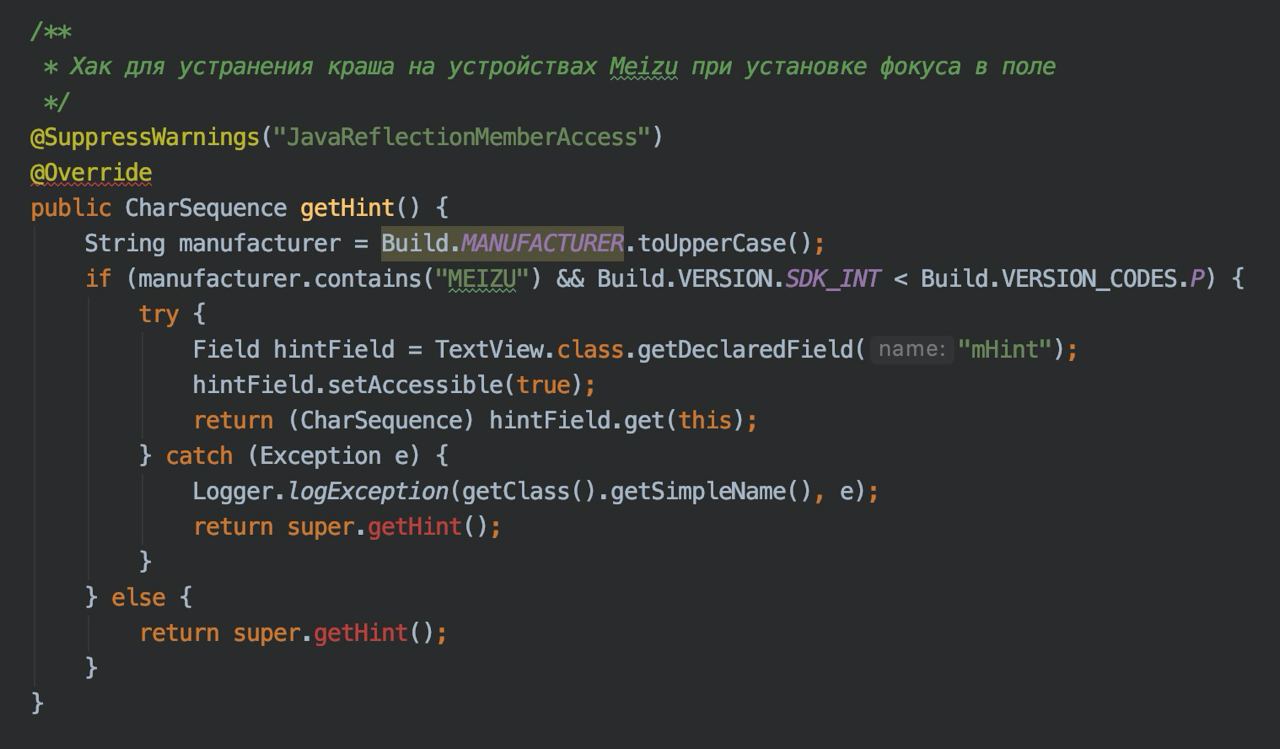The image size is (1280, 749).
Task: Click the @Override annotation
Action: point(91,173)
